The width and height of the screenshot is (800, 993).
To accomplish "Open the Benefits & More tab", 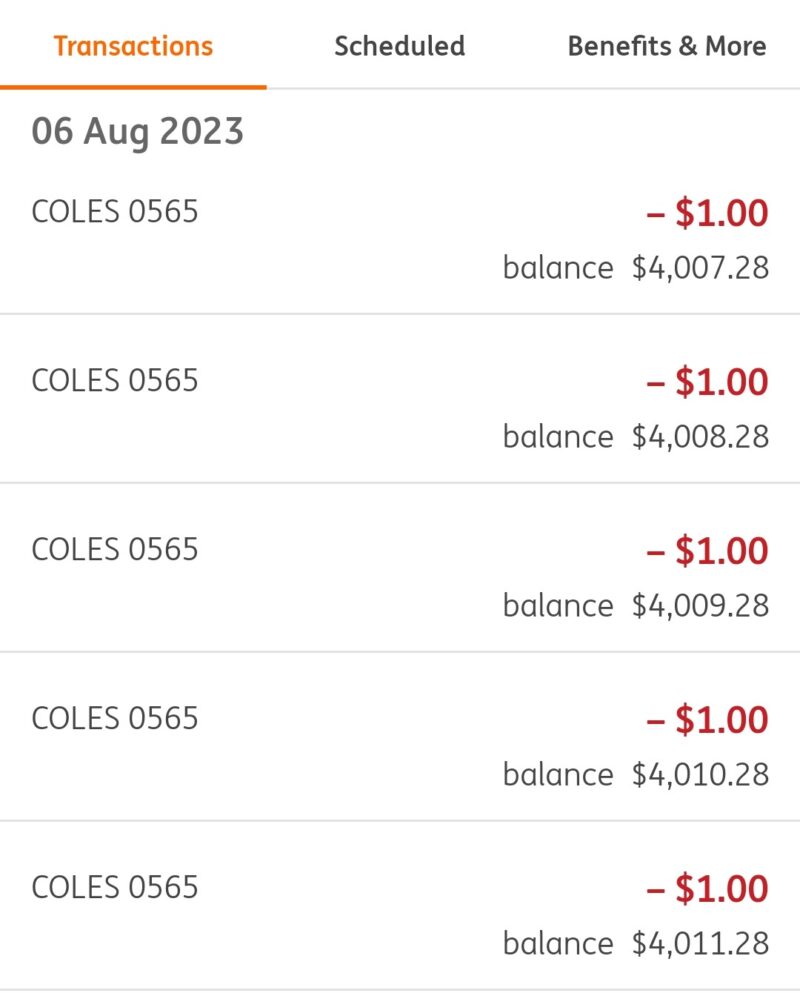I will [x=666, y=46].
